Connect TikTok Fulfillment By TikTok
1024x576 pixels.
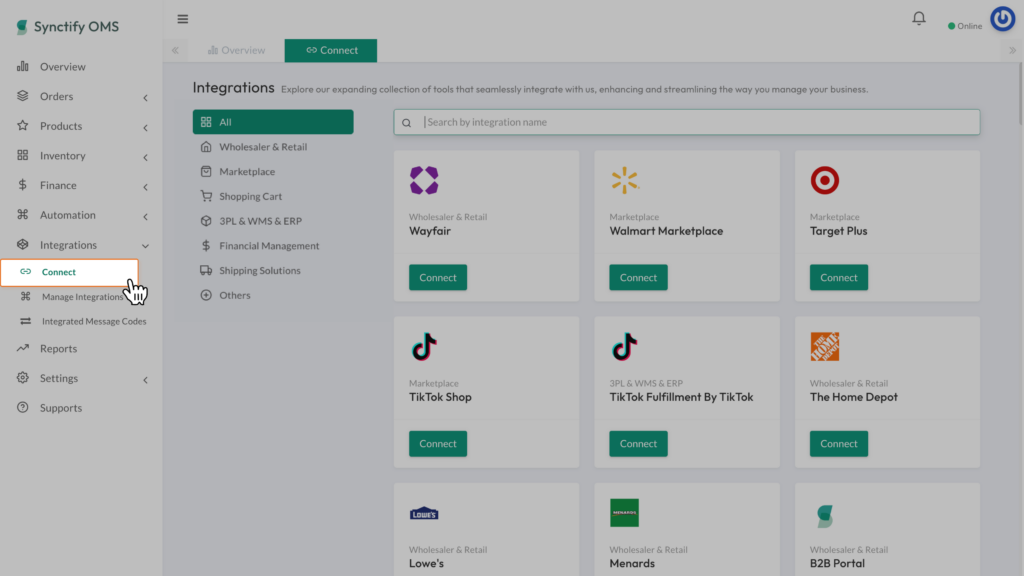click(x=638, y=443)
